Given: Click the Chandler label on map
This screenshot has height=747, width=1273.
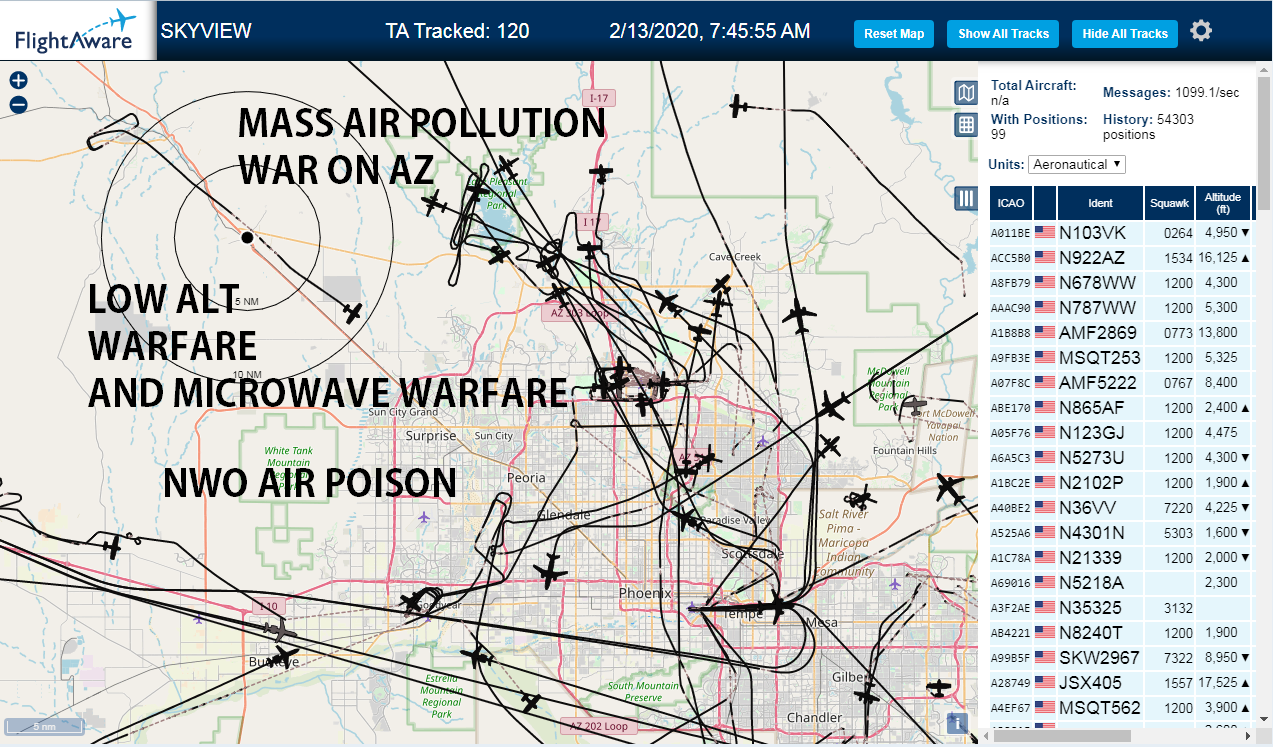Looking at the screenshot, I should (814, 717).
